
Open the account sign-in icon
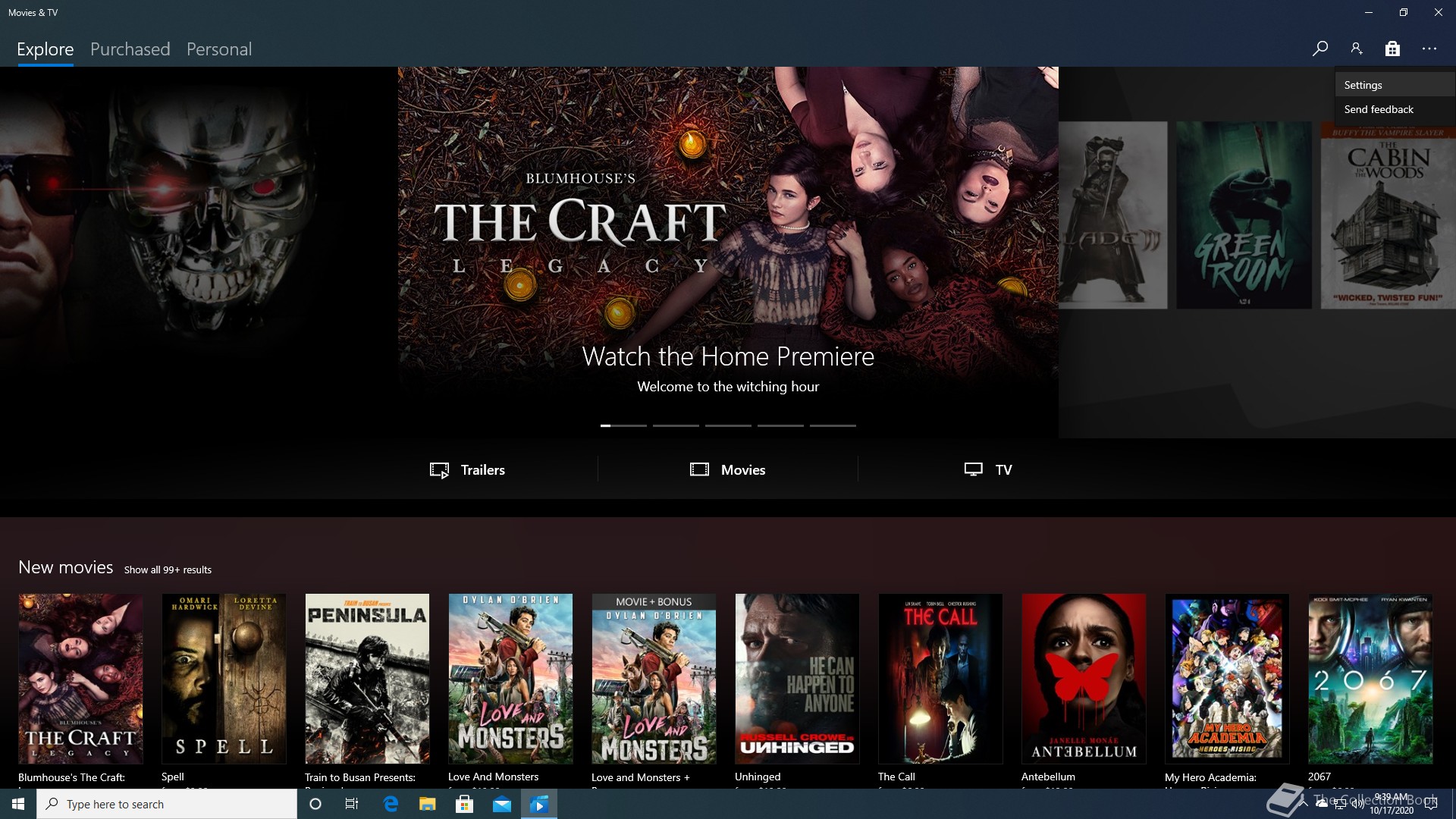1356,49
